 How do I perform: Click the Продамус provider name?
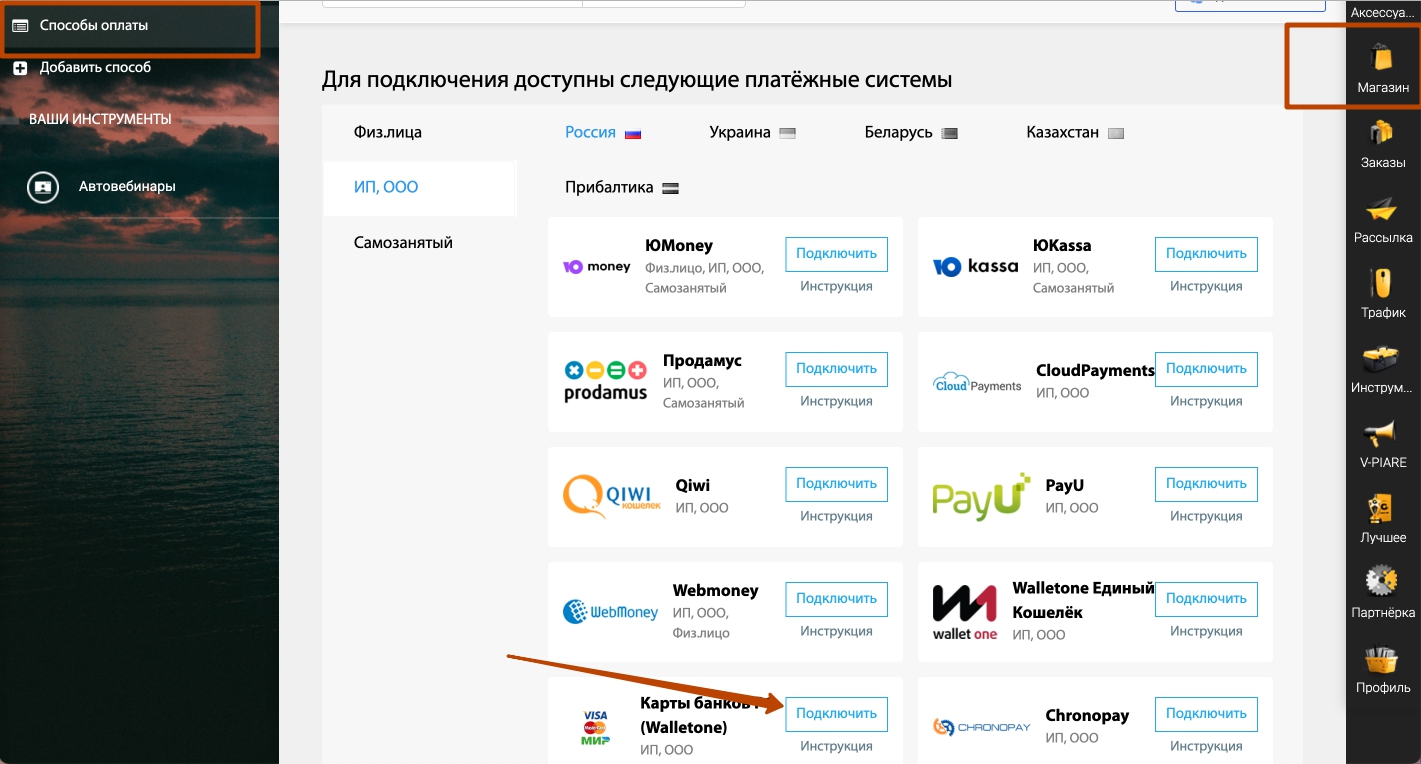702,361
